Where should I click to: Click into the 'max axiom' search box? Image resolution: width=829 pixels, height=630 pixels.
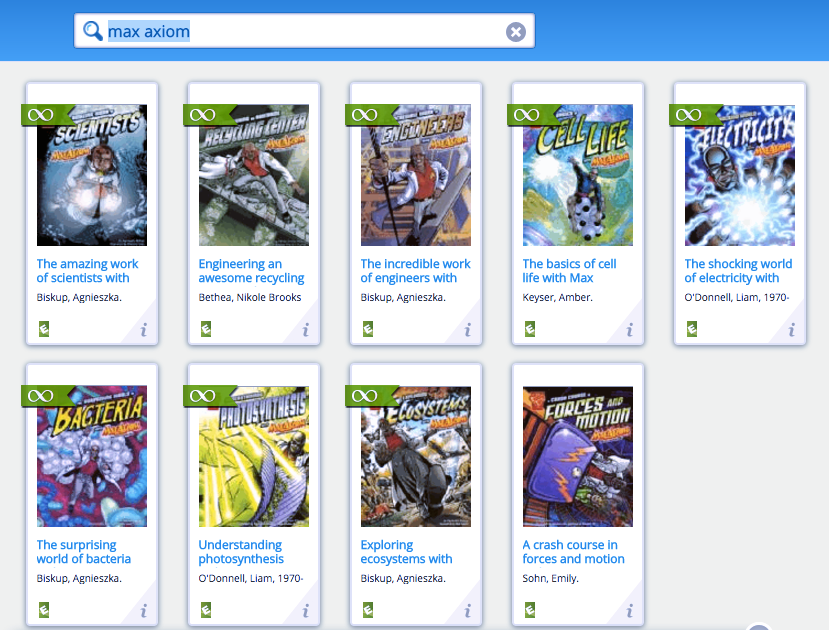[x=304, y=31]
